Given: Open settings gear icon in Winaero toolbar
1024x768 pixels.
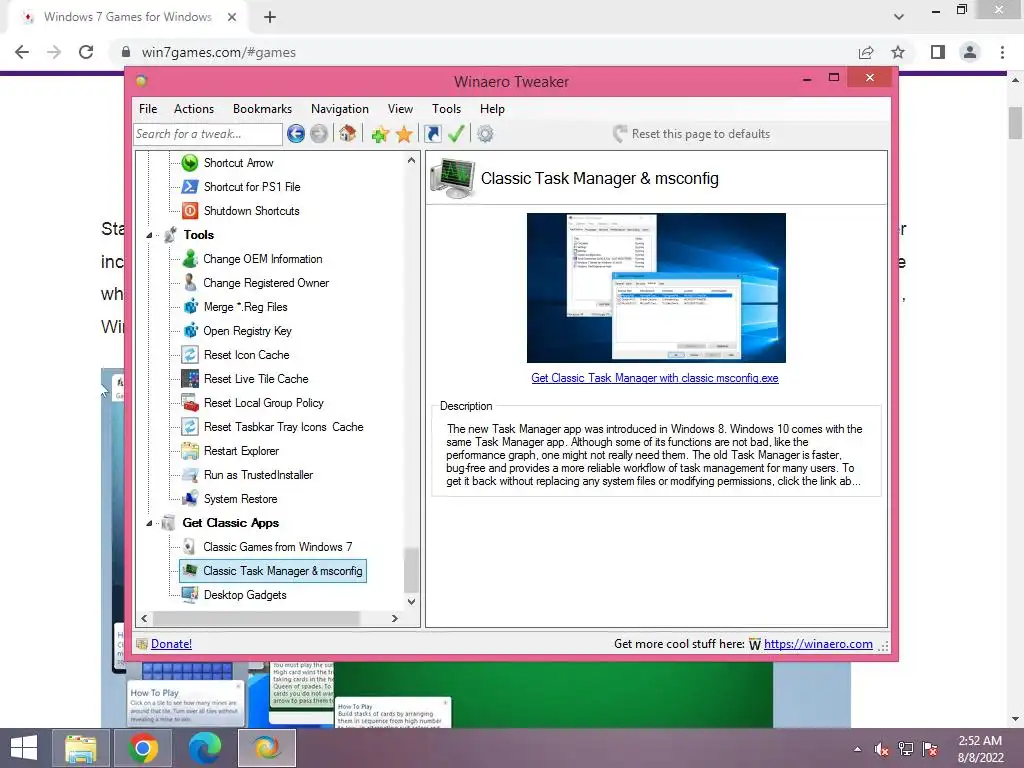Looking at the screenshot, I should [485, 134].
